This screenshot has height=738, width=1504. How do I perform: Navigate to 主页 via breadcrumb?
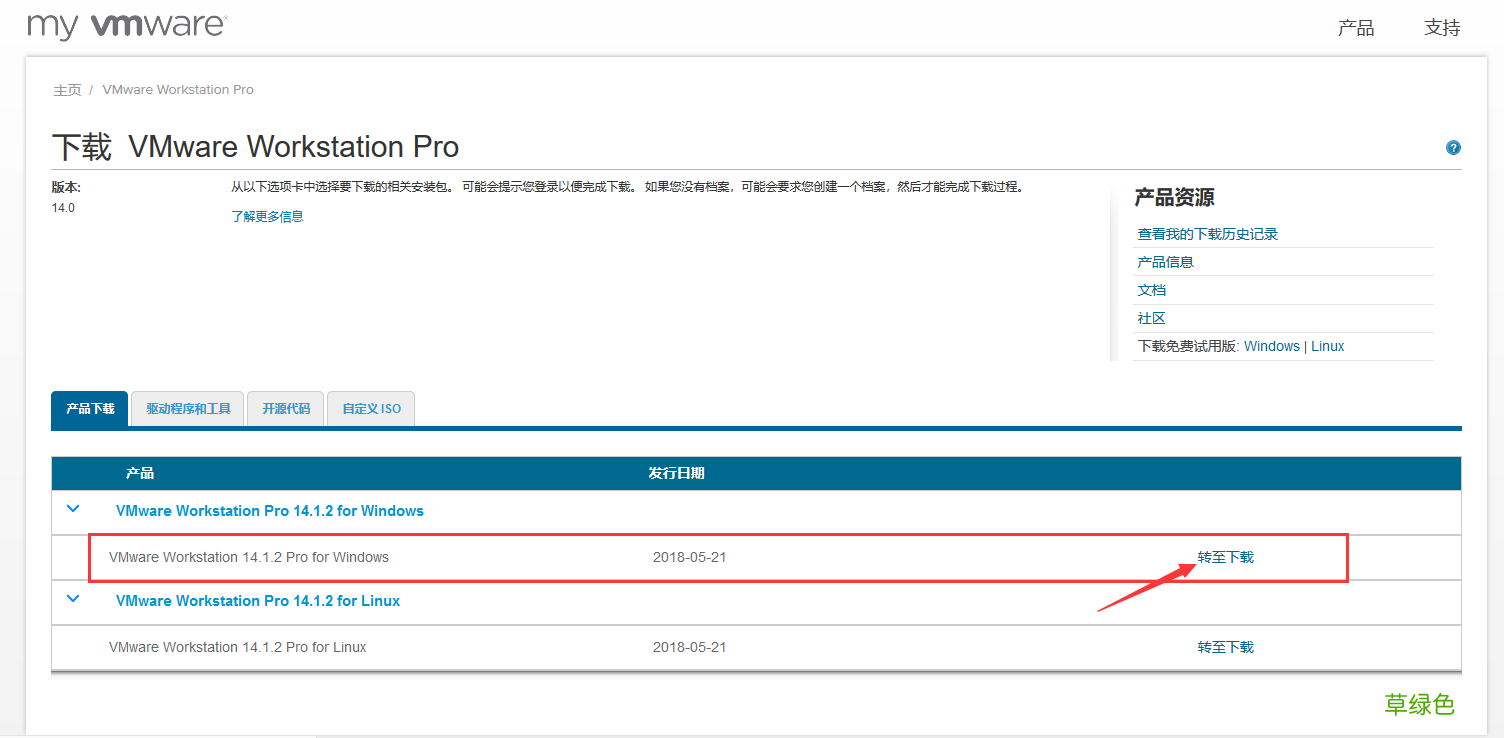pyautogui.click(x=66, y=89)
